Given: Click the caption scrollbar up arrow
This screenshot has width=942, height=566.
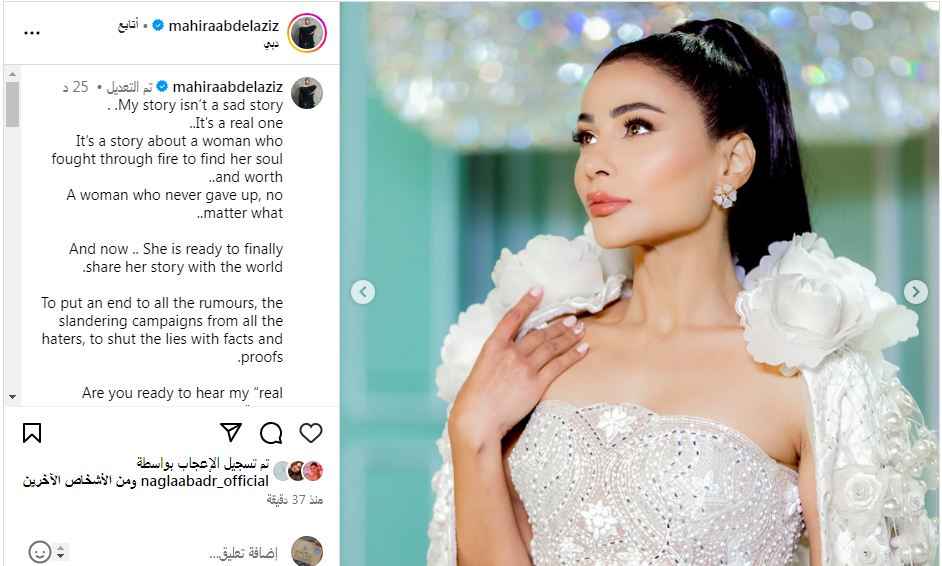Looking at the screenshot, I should pos(12,74).
